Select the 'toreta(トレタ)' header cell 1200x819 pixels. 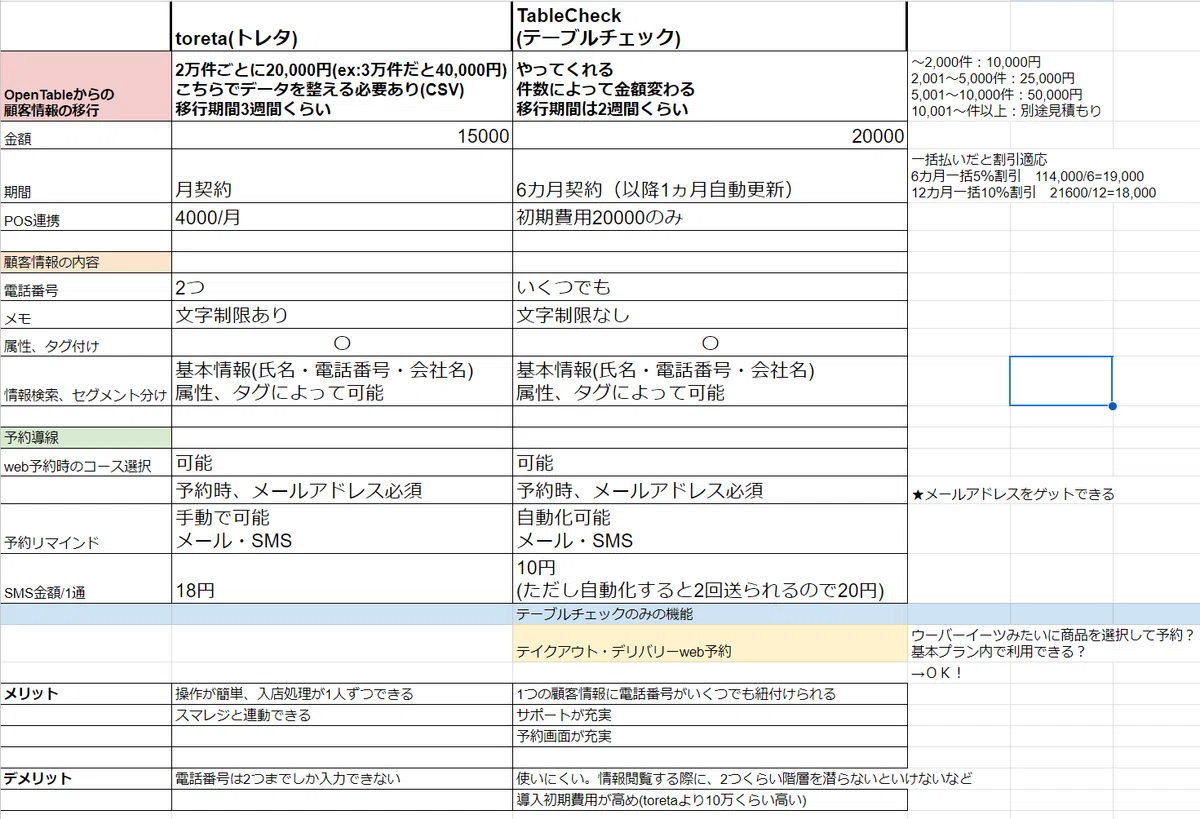click(x=341, y=26)
